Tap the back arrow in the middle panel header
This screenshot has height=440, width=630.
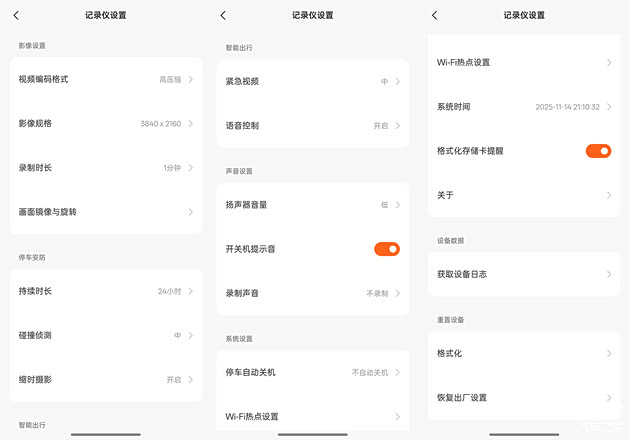(223, 15)
